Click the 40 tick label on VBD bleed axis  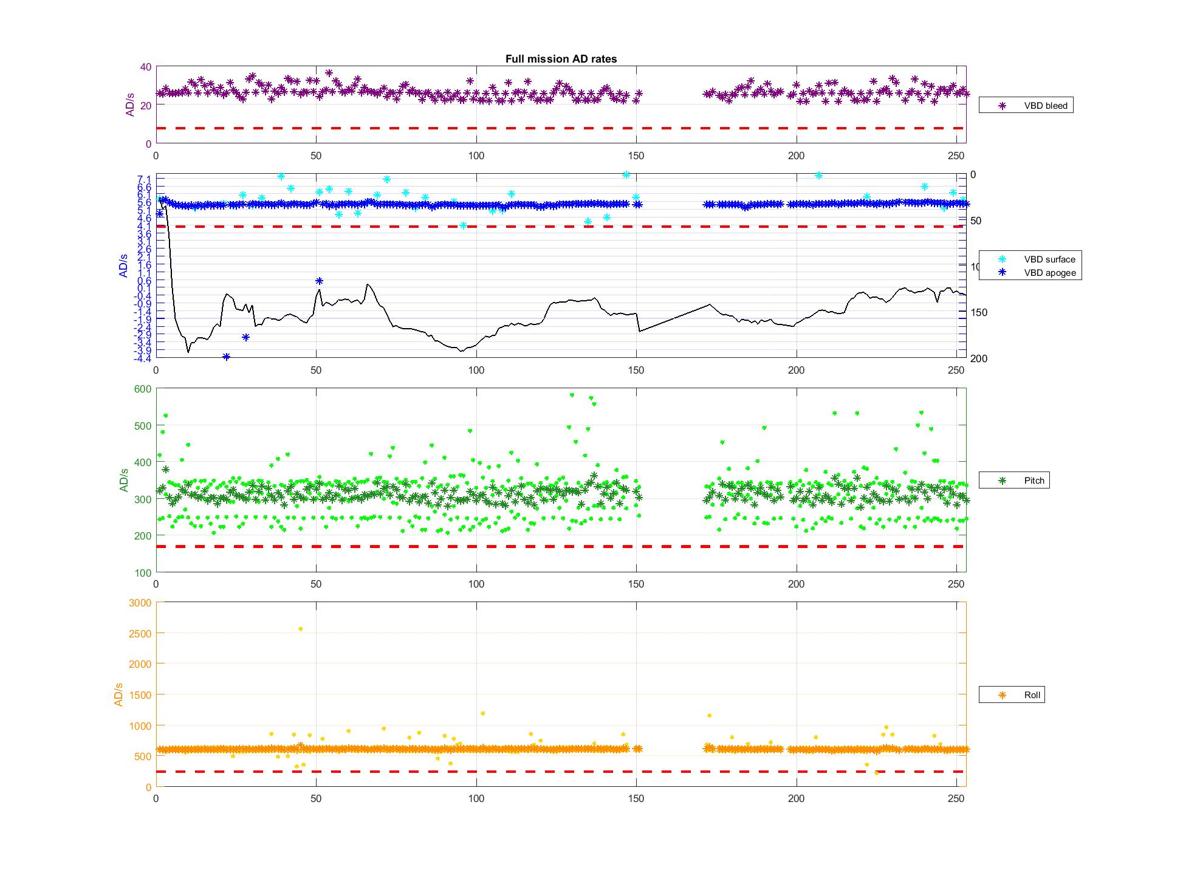click(144, 67)
